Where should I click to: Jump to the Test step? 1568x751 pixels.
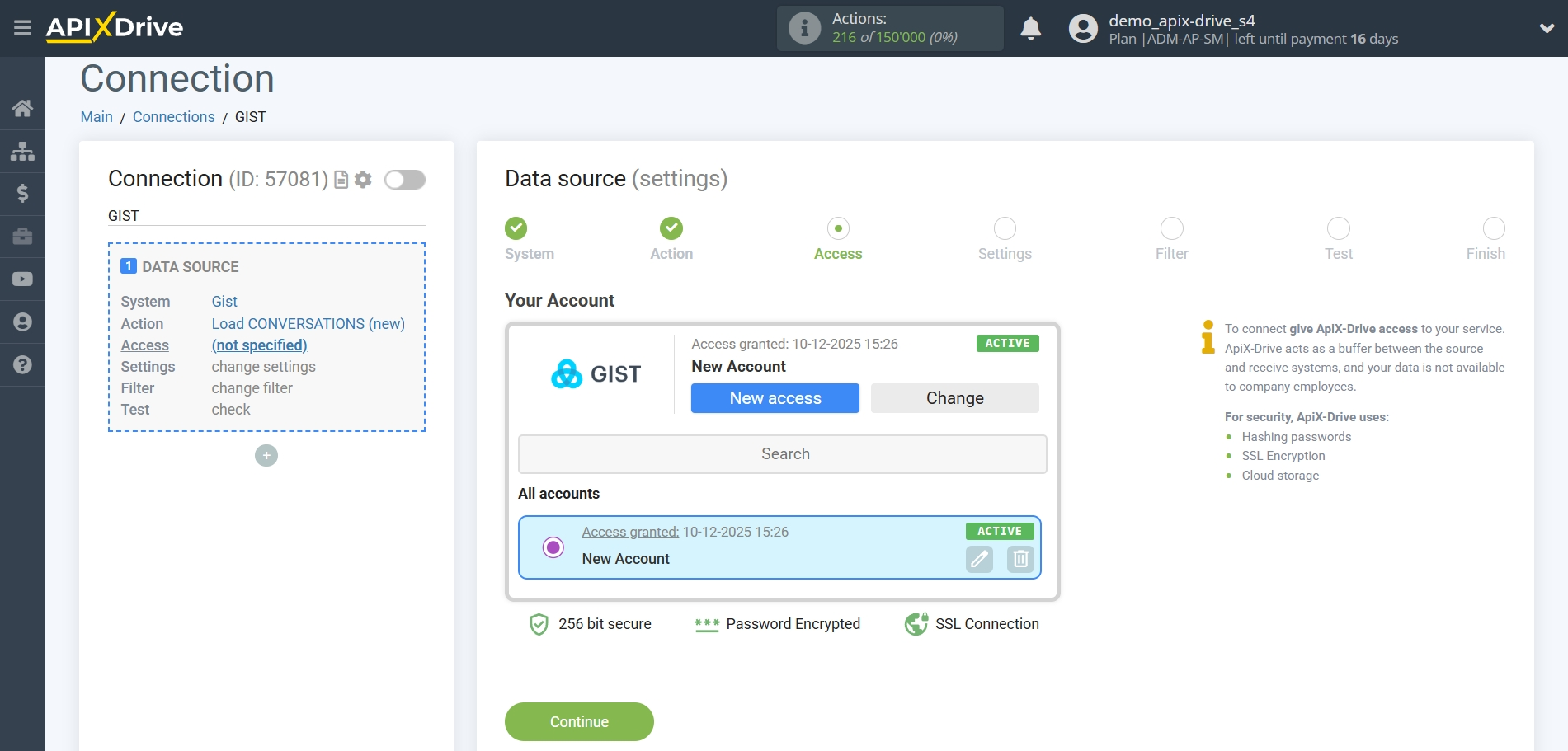pos(1338,228)
